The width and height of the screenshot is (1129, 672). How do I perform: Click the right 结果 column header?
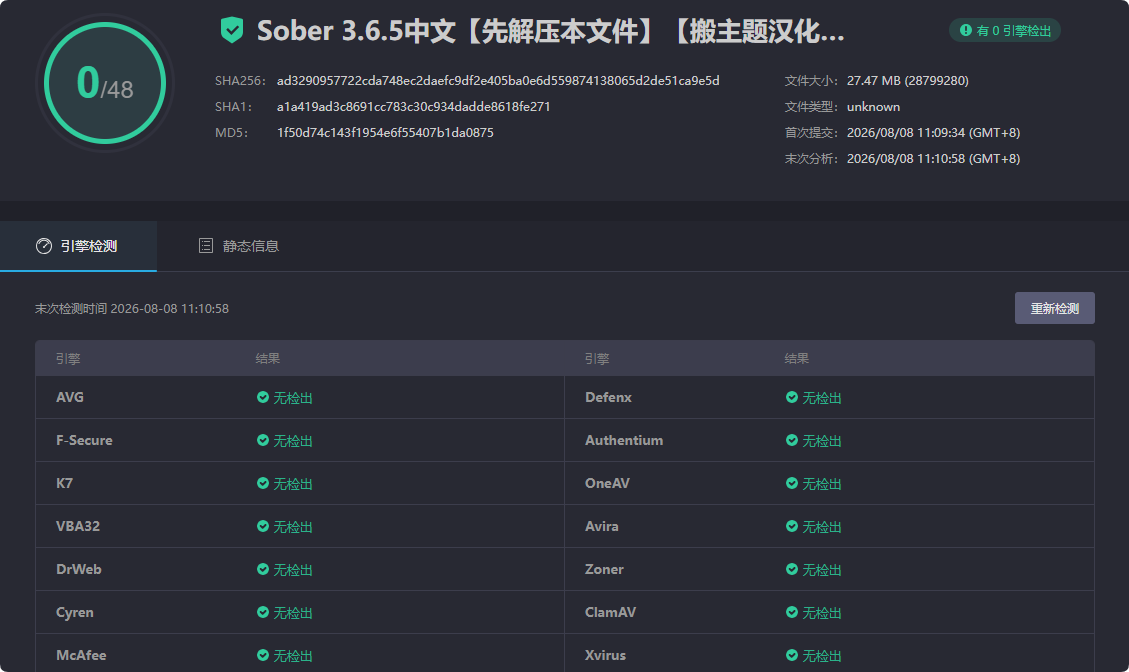(796, 359)
